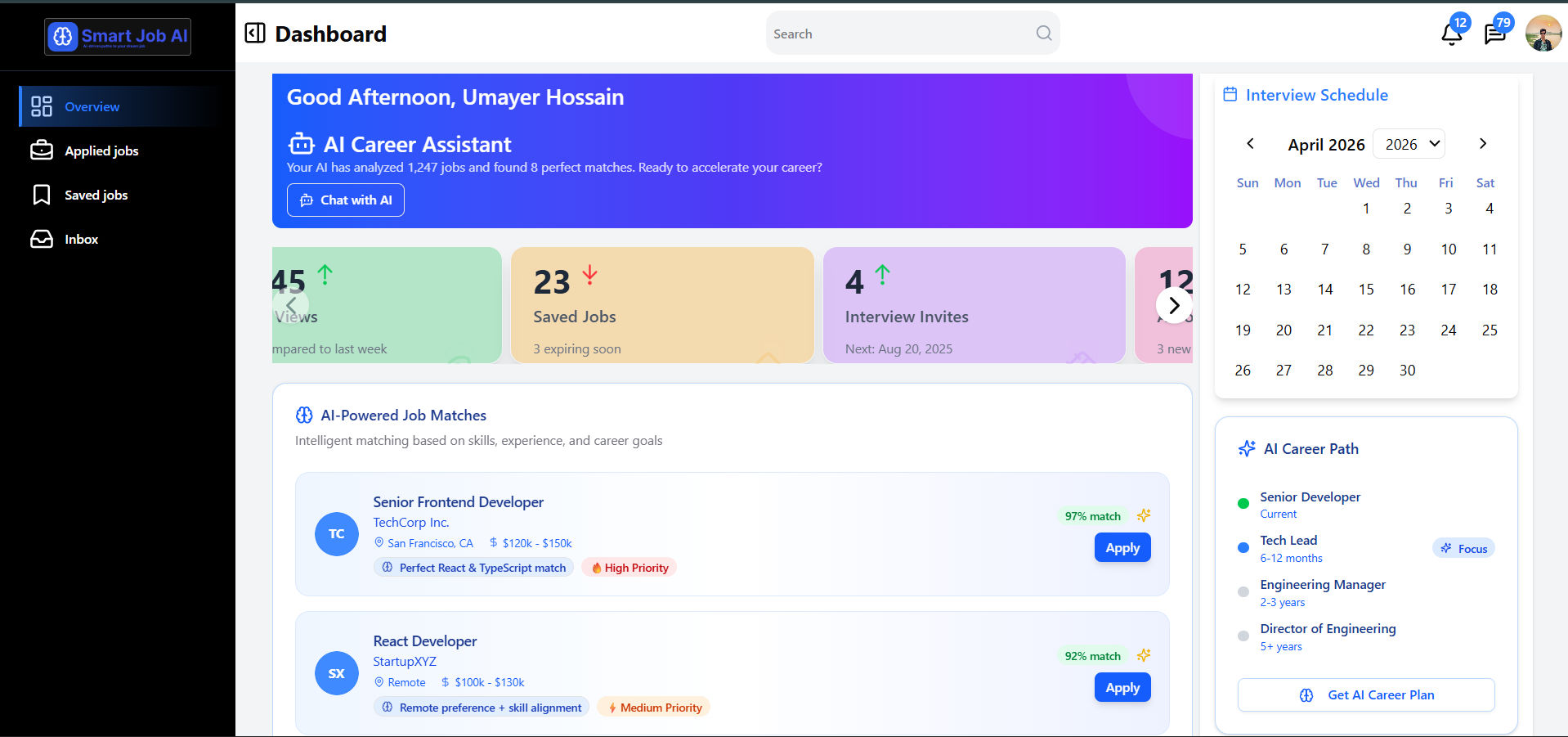1568x737 pixels.
Task: Click the search magnifier icon
Action: (x=1044, y=33)
